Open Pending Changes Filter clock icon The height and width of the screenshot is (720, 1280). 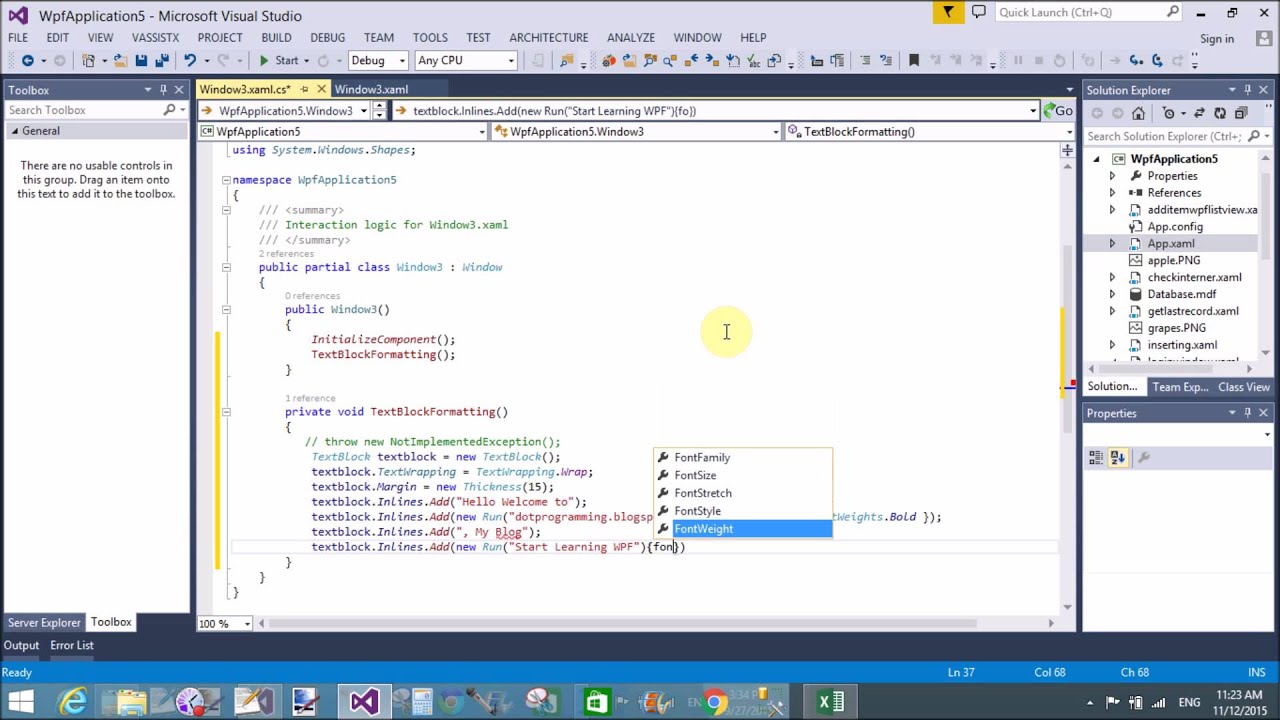(x=1168, y=113)
